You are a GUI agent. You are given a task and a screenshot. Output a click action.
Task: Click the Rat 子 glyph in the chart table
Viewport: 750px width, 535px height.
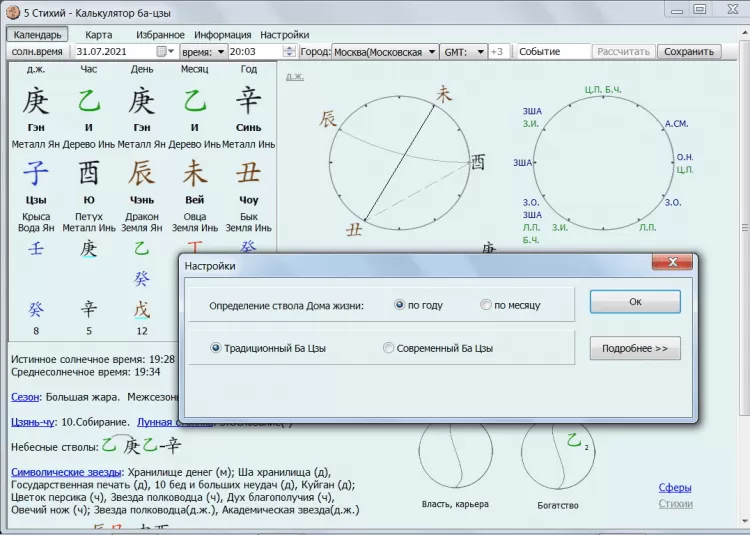tap(36, 172)
